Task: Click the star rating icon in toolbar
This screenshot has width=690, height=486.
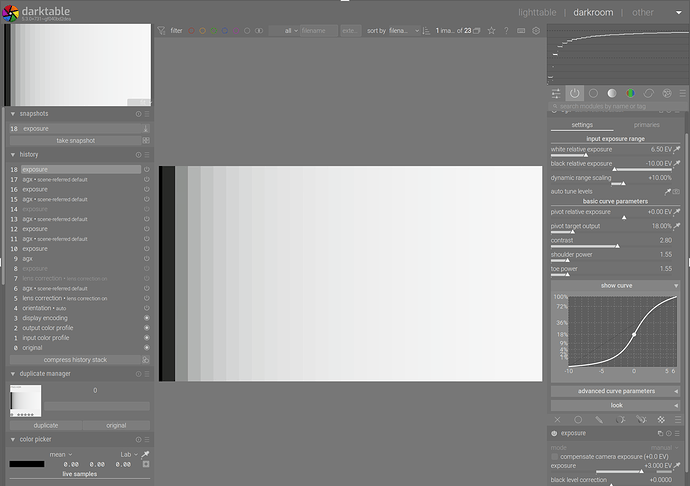Action: [x=491, y=31]
